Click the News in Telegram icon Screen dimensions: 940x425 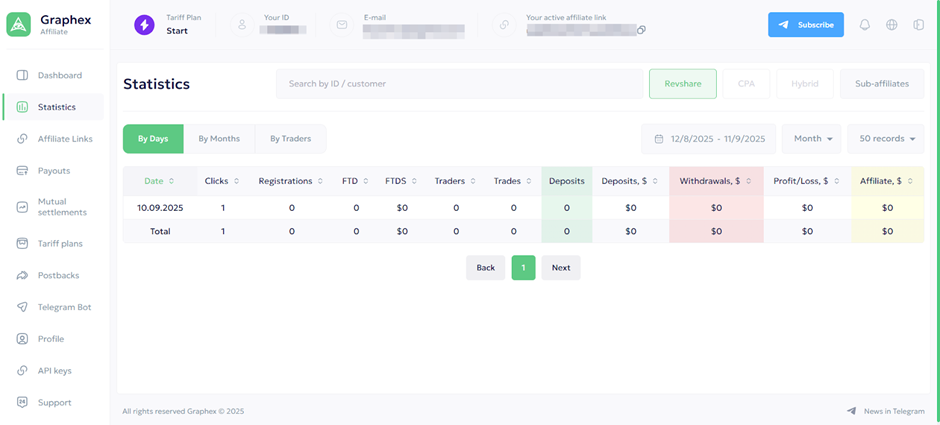[851, 411]
